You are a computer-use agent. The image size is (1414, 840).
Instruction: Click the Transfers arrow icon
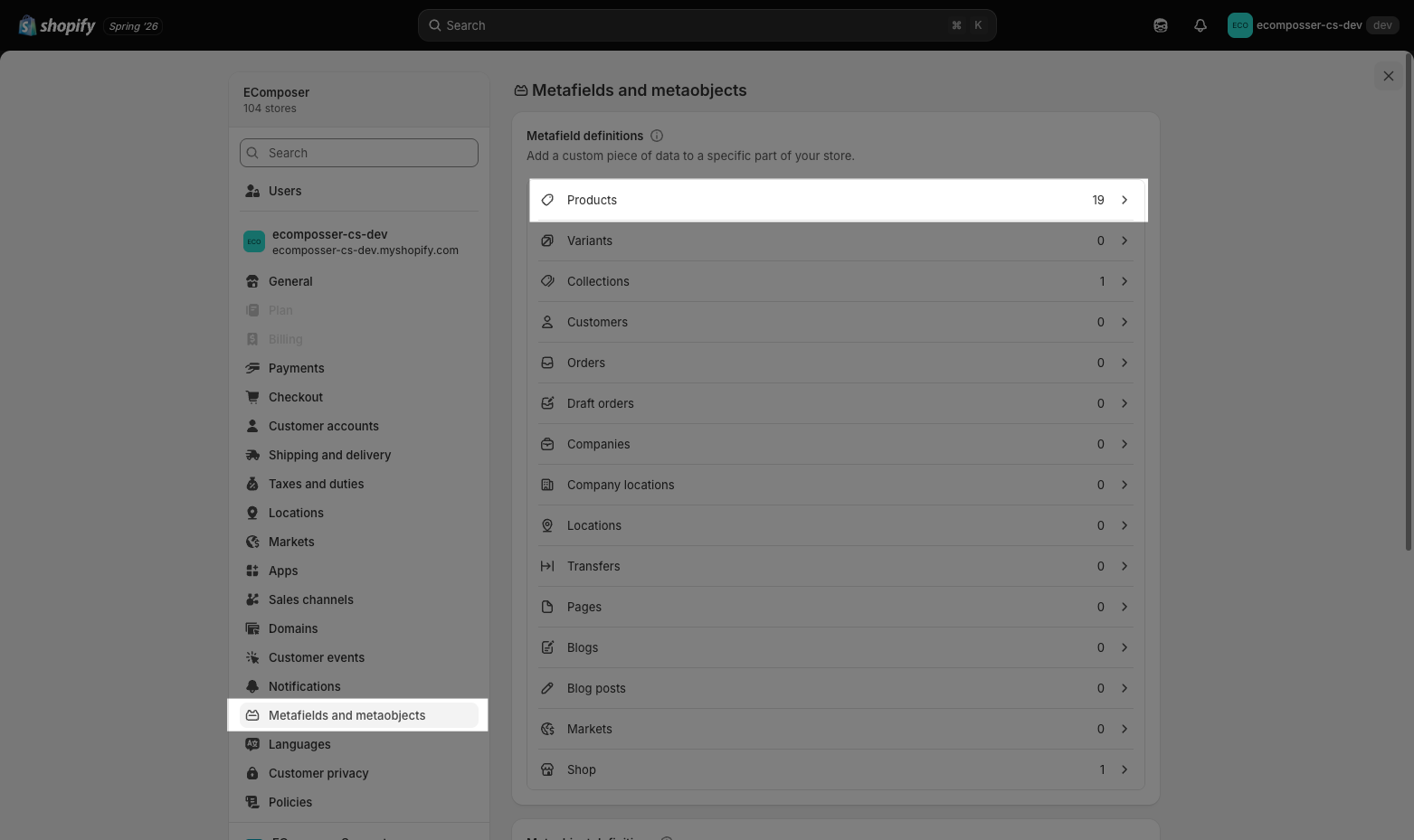pos(547,566)
